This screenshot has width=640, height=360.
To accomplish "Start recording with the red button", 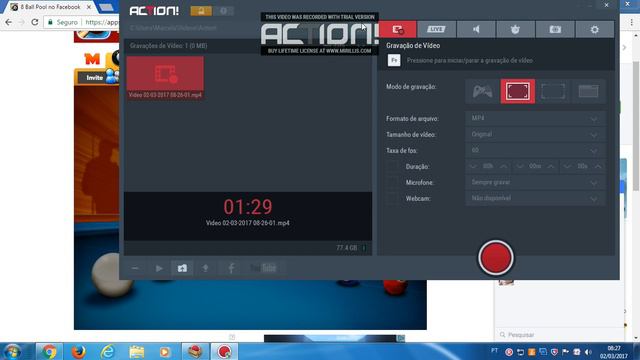I will [496, 258].
